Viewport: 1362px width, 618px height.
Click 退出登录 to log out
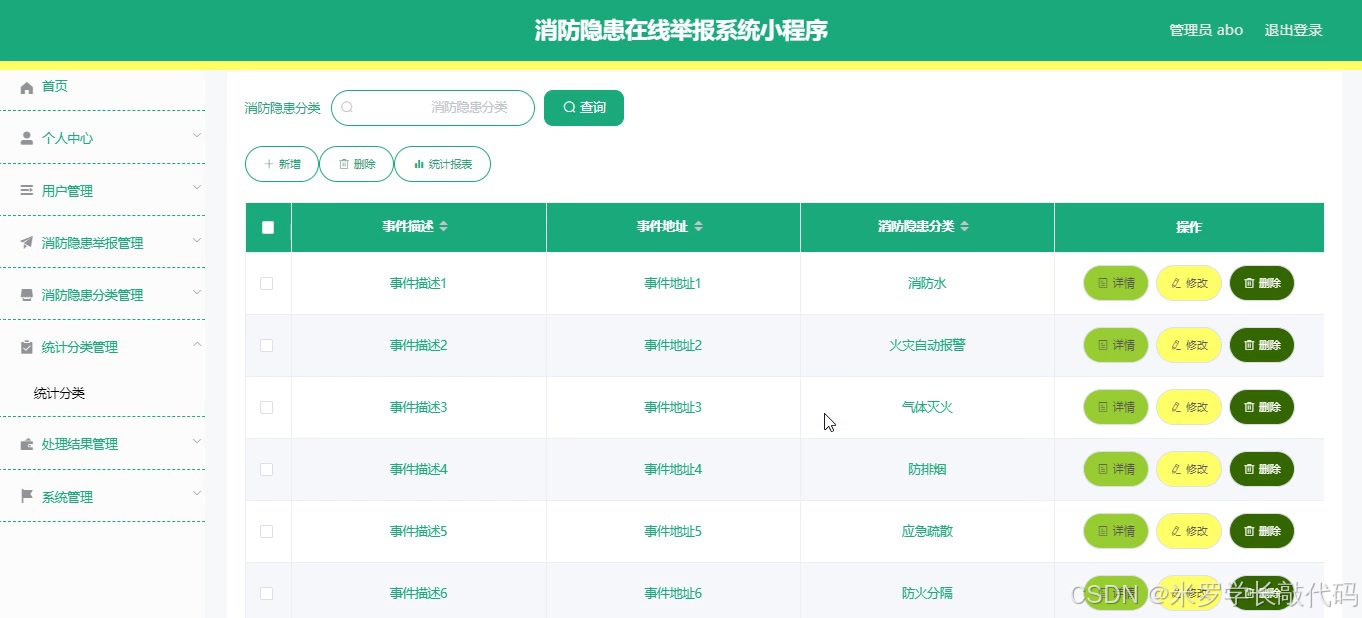coord(1293,30)
